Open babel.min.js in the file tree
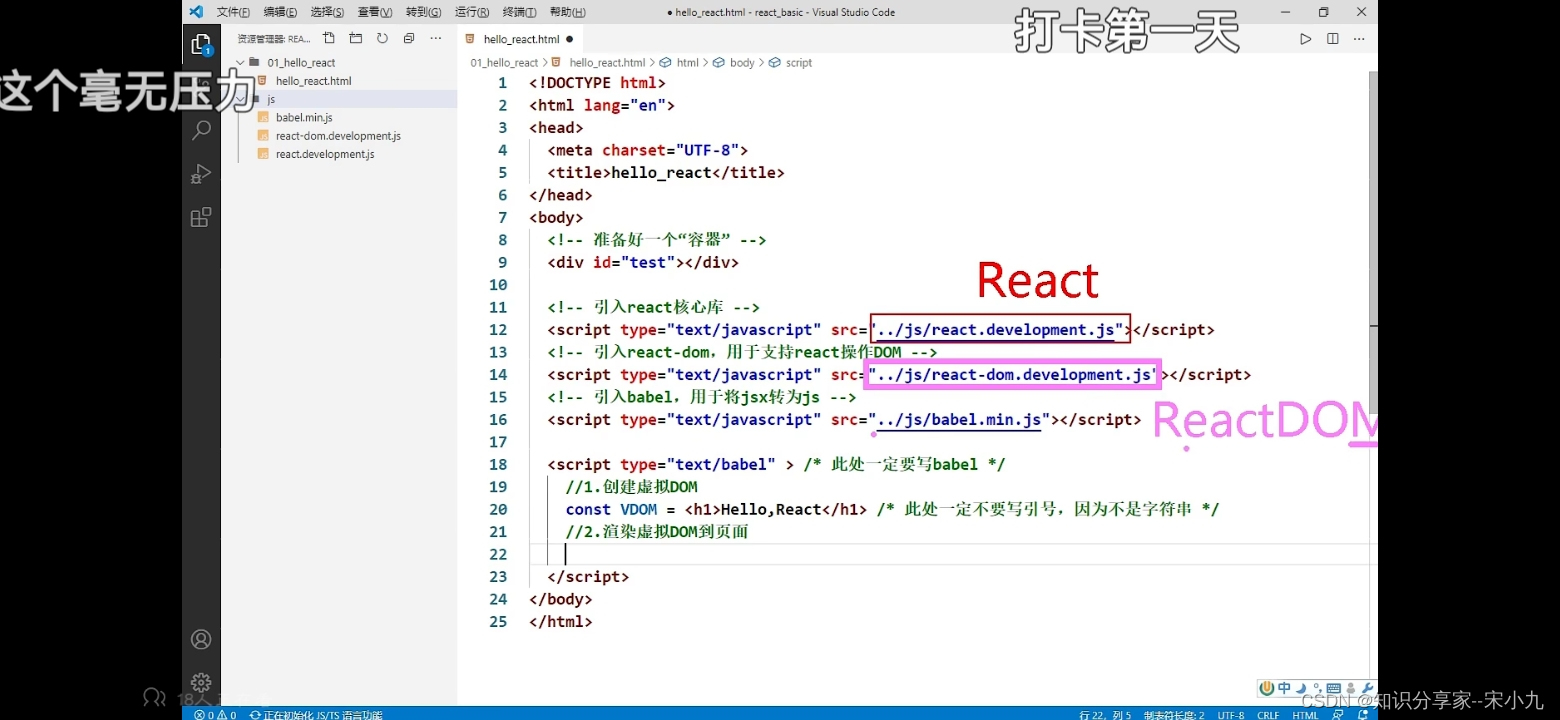The height and width of the screenshot is (720, 1560). click(304, 117)
